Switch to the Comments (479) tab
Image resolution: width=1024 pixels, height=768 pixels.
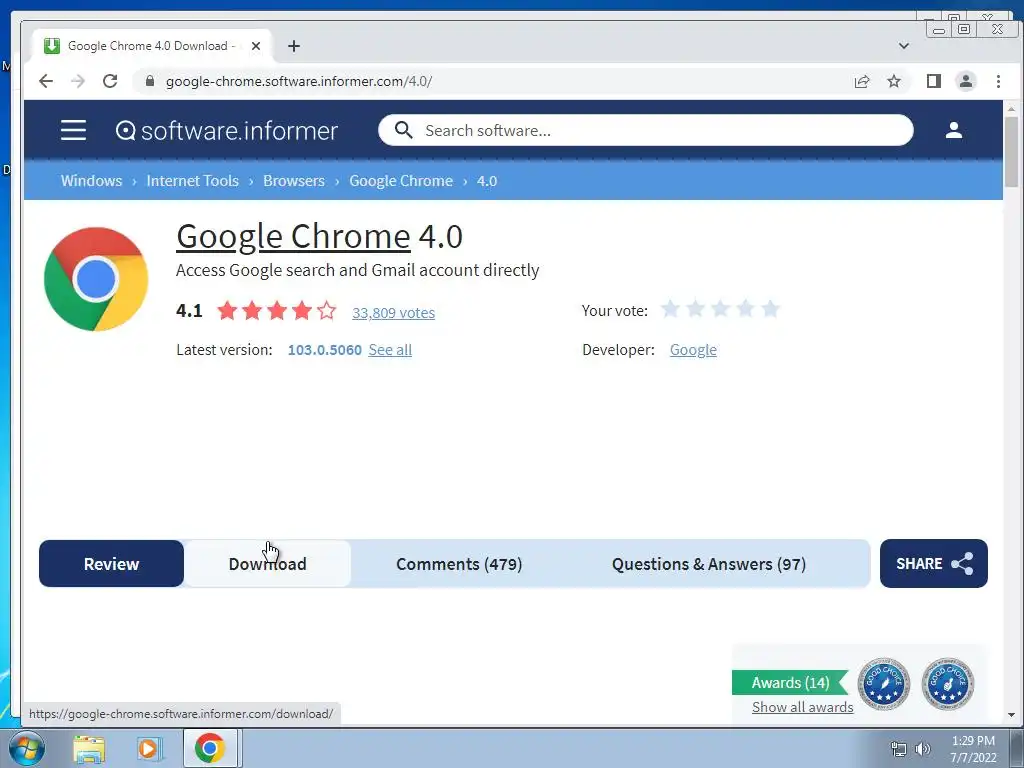tap(459, 564)
